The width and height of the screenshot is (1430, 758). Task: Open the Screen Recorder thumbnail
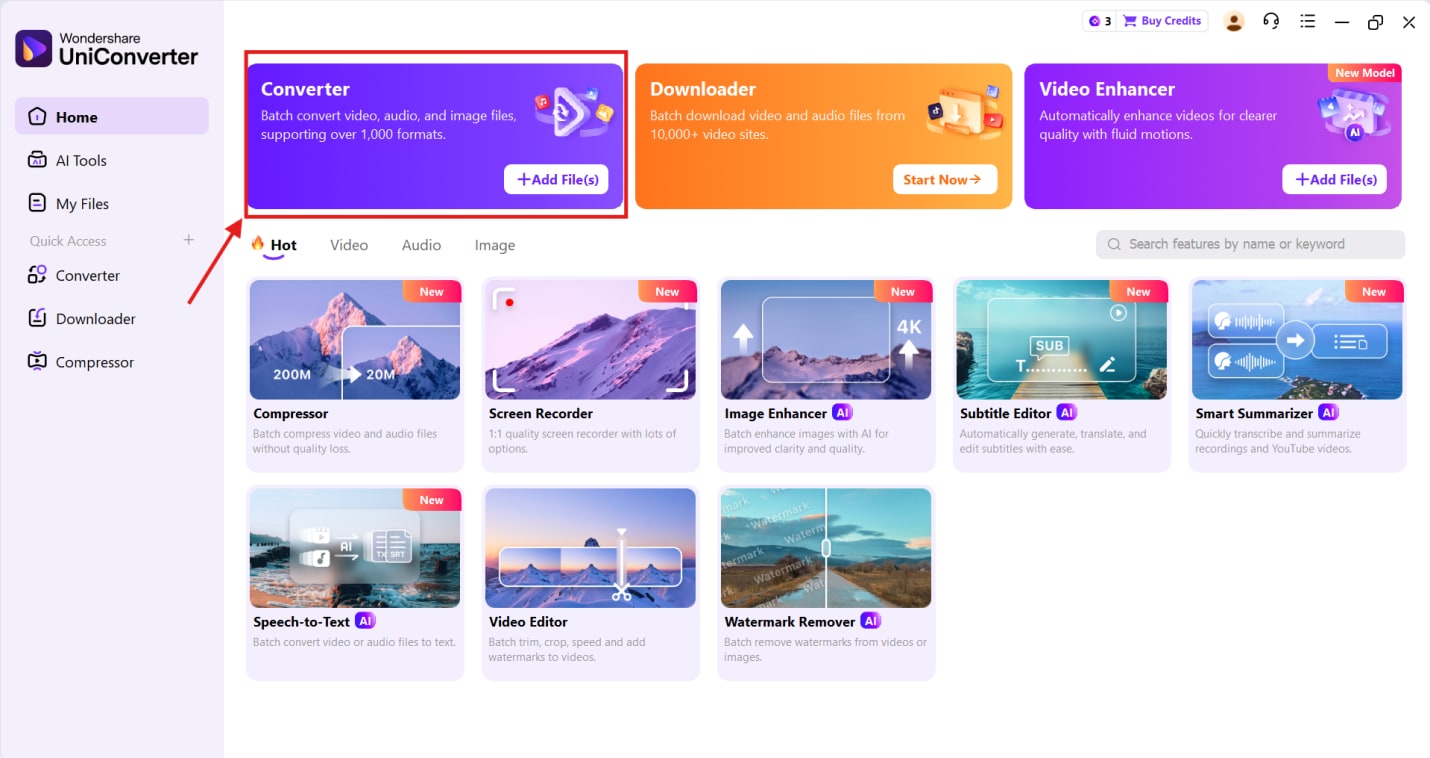point(590,340)
